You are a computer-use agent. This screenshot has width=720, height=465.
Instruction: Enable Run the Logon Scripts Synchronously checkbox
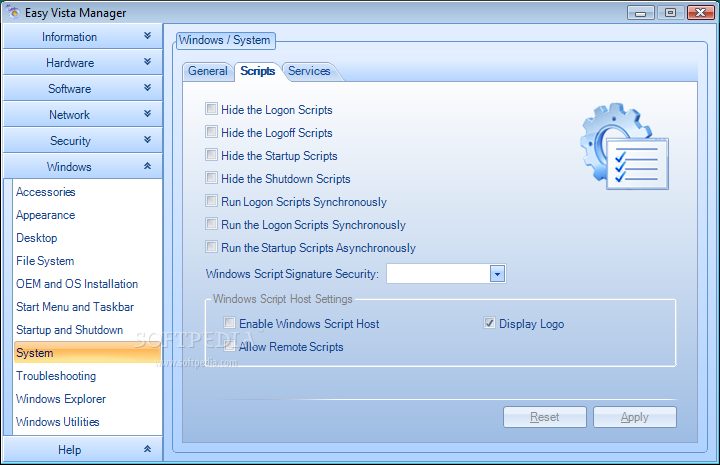pos(211,224)
